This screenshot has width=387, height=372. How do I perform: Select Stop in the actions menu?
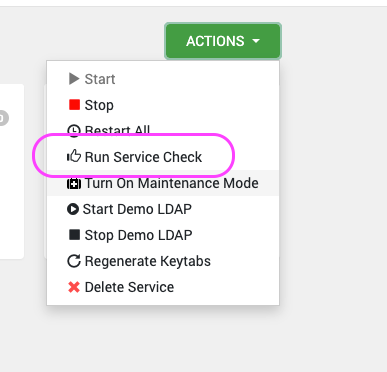[x=163, y=105]
